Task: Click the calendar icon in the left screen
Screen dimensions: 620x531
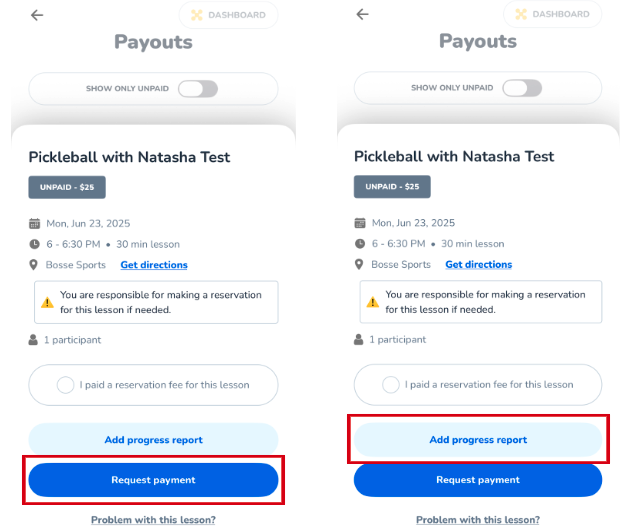Action: [35, 223]
